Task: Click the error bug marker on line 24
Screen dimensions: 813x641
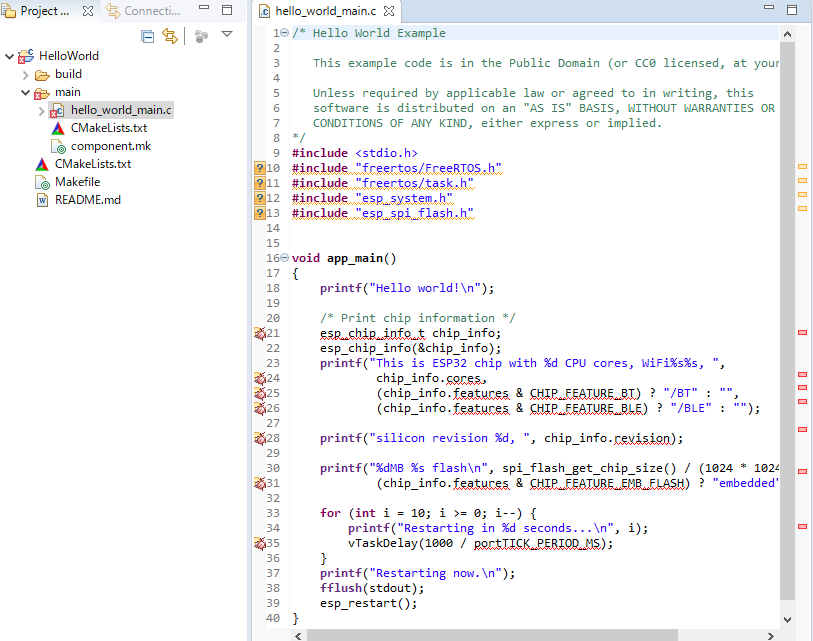Action: pyautogui.click(x=260, y=378)
